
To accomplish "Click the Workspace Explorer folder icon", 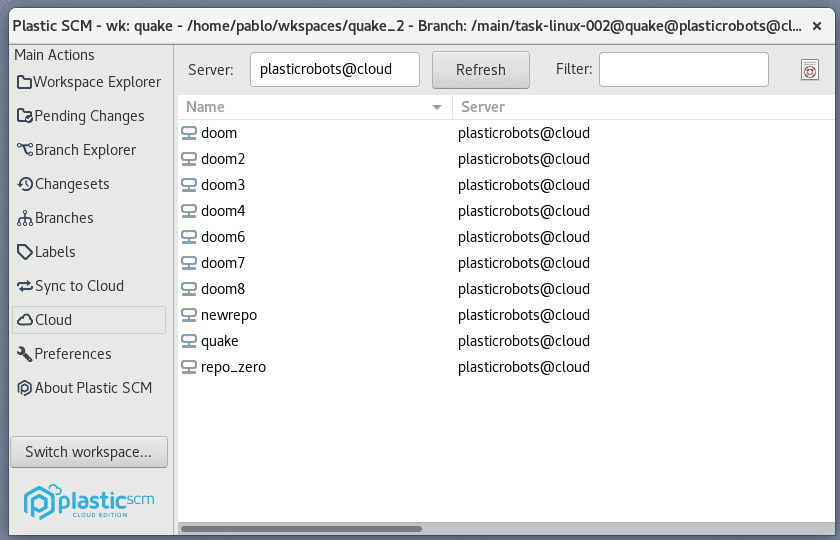I will [25, 82].
